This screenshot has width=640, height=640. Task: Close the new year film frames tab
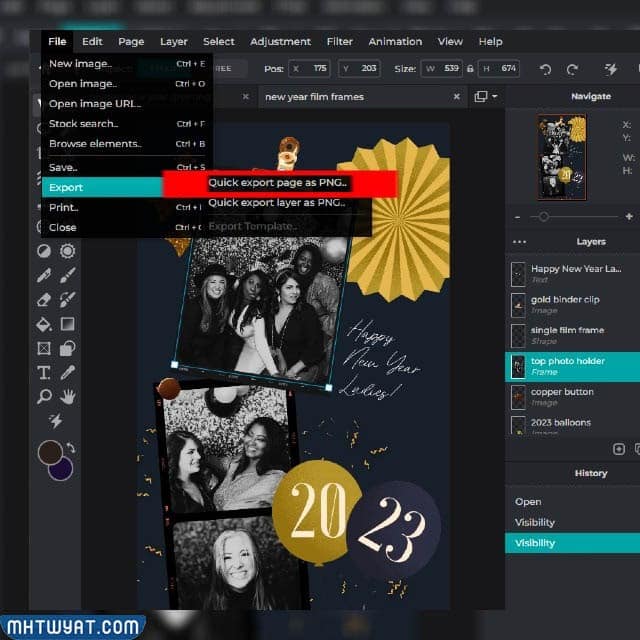click(457, 97)
